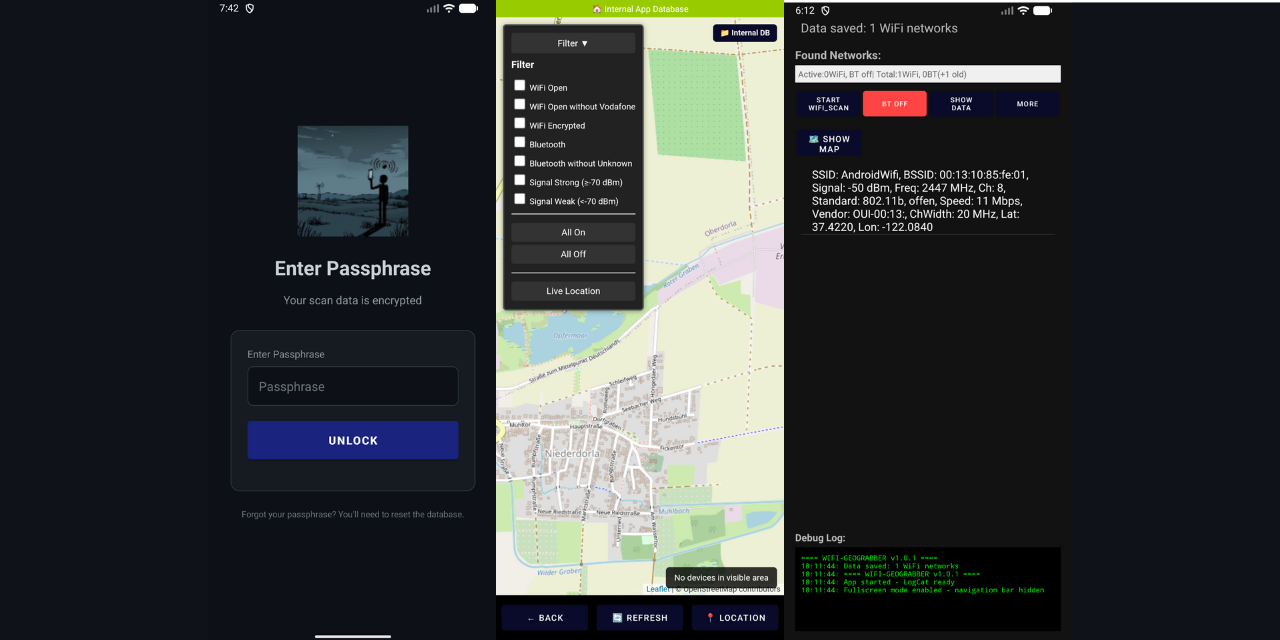Enable the WiFi Open checkbox
The image size is (1280, 640).
point(520,86)
